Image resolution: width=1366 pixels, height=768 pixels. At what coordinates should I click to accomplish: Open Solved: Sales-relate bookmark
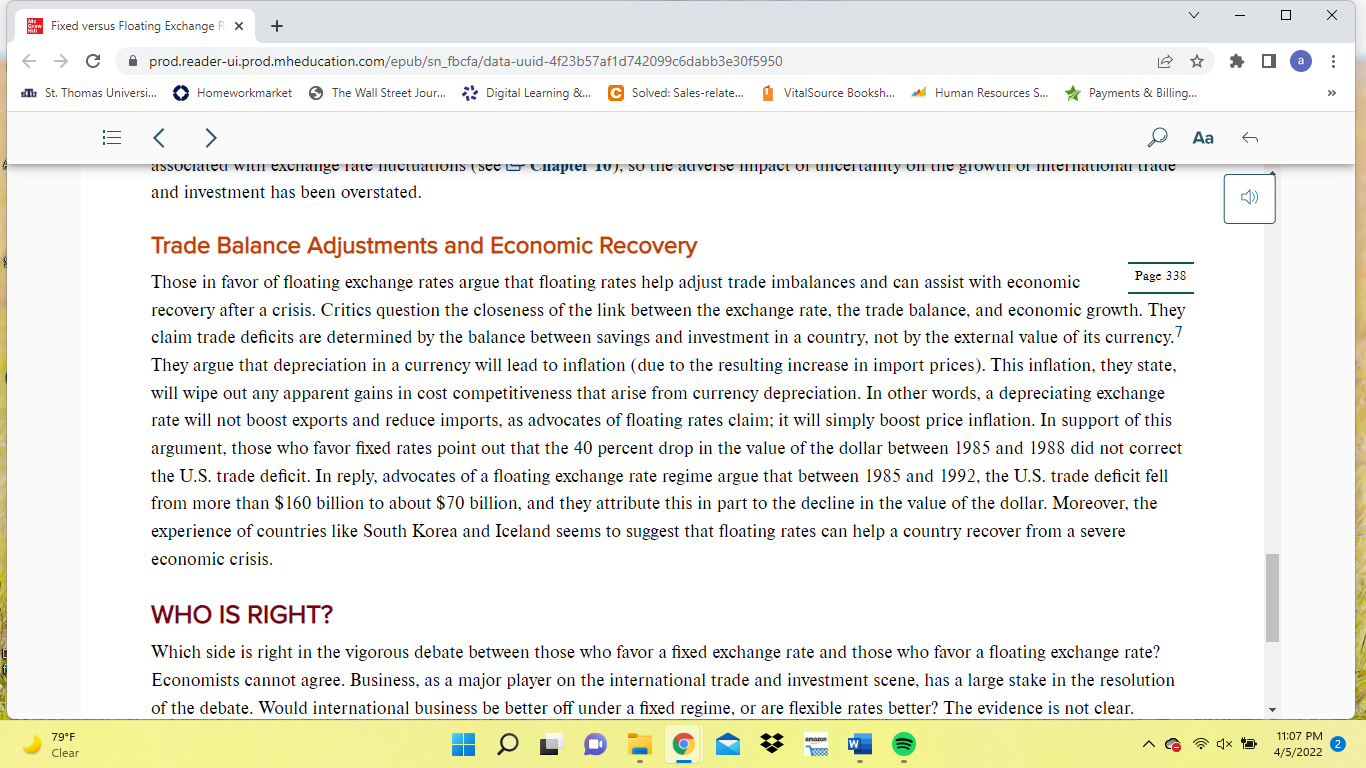(x=676, y=93)
